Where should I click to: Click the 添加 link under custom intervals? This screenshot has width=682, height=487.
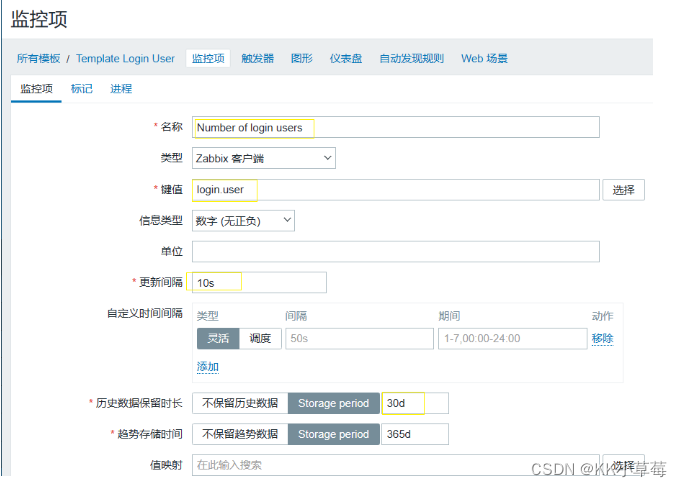pos(207,367)
